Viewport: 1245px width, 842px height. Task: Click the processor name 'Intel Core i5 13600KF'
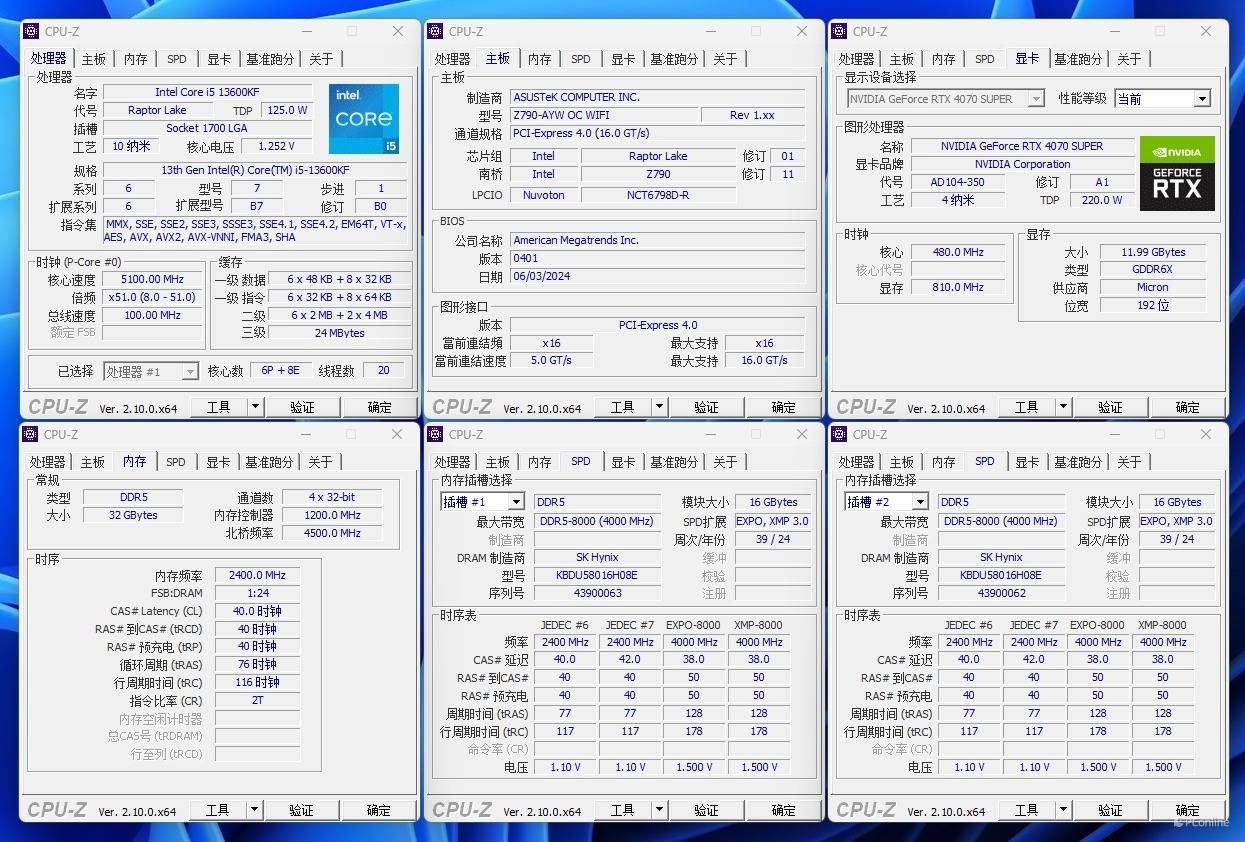207,92
